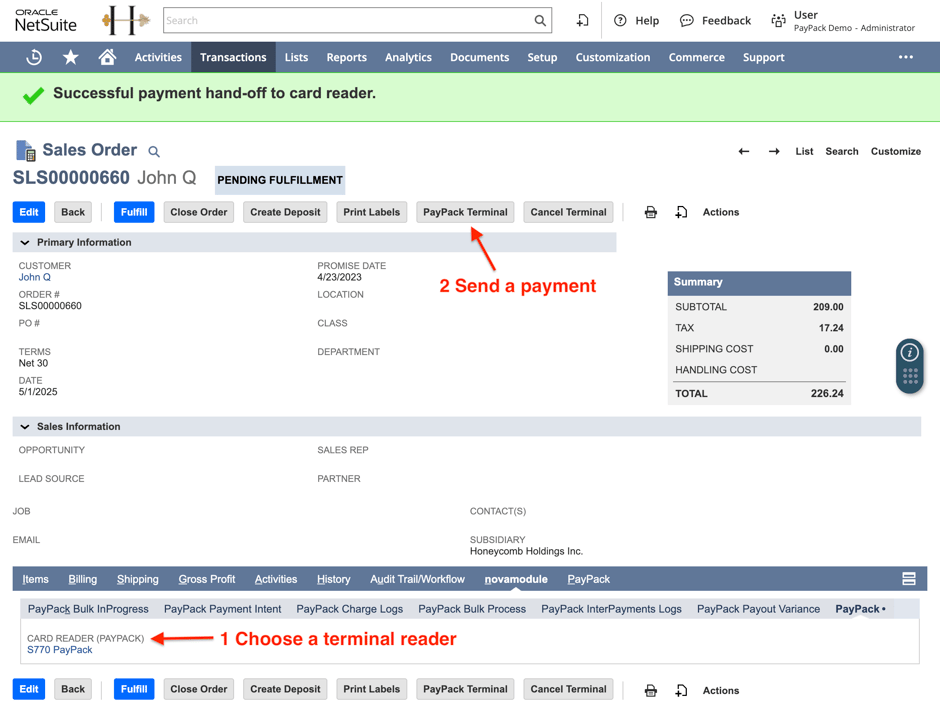Click the quick search icon beside Sales Order
This screenshot has width=940, height=720.
(154, 152)
